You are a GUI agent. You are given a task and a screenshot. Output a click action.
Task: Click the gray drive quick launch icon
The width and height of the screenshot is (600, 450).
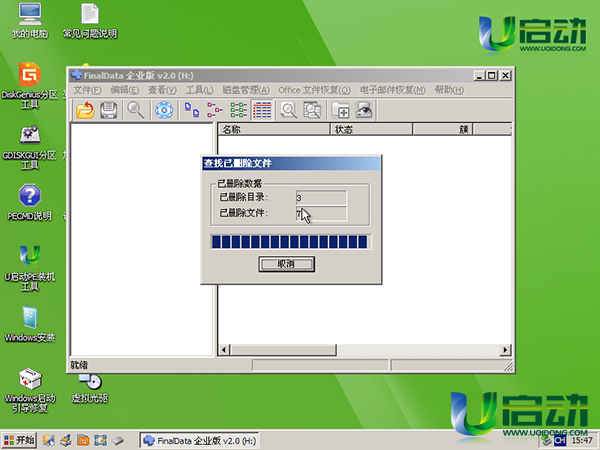tap(118, 440)
